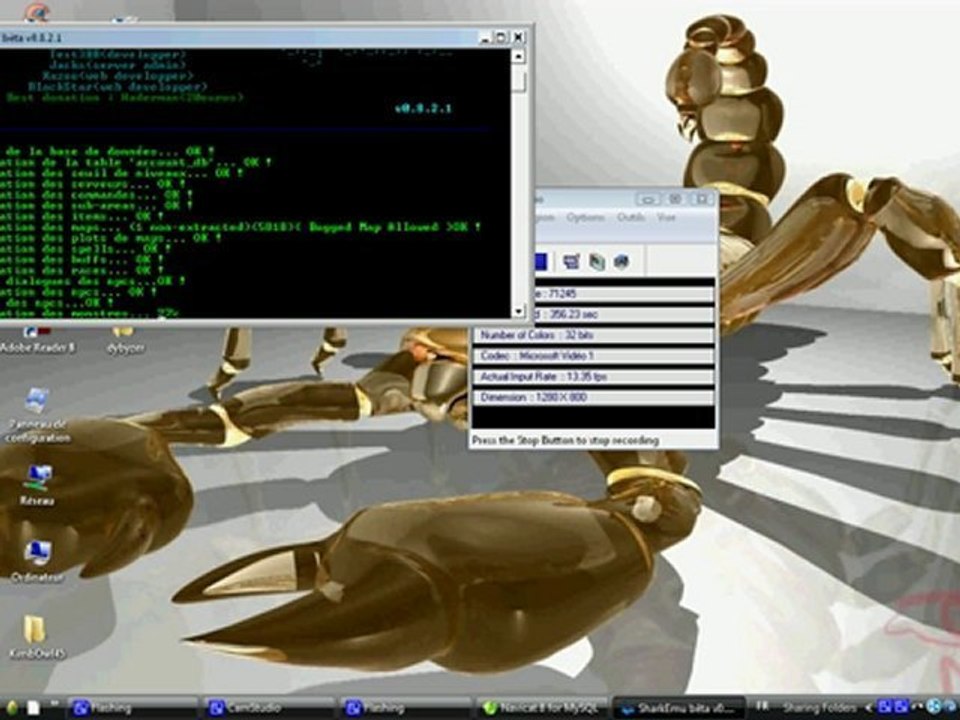Maximize the SharkEmu console window
Screen dimensions: 960x720
(501, 37)
